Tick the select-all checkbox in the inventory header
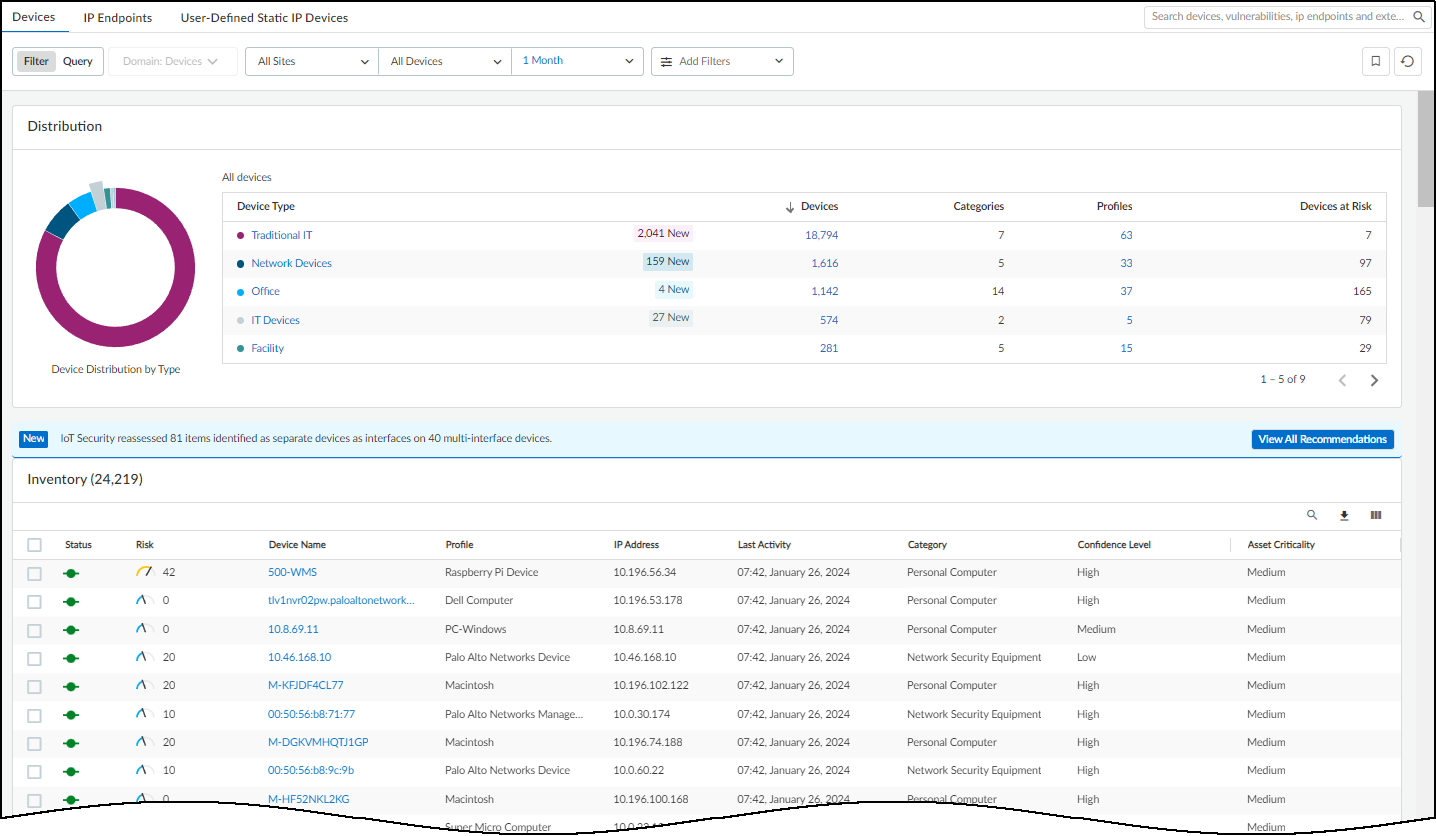Screen dimensions: 1436x836 (x=35, y=545)
